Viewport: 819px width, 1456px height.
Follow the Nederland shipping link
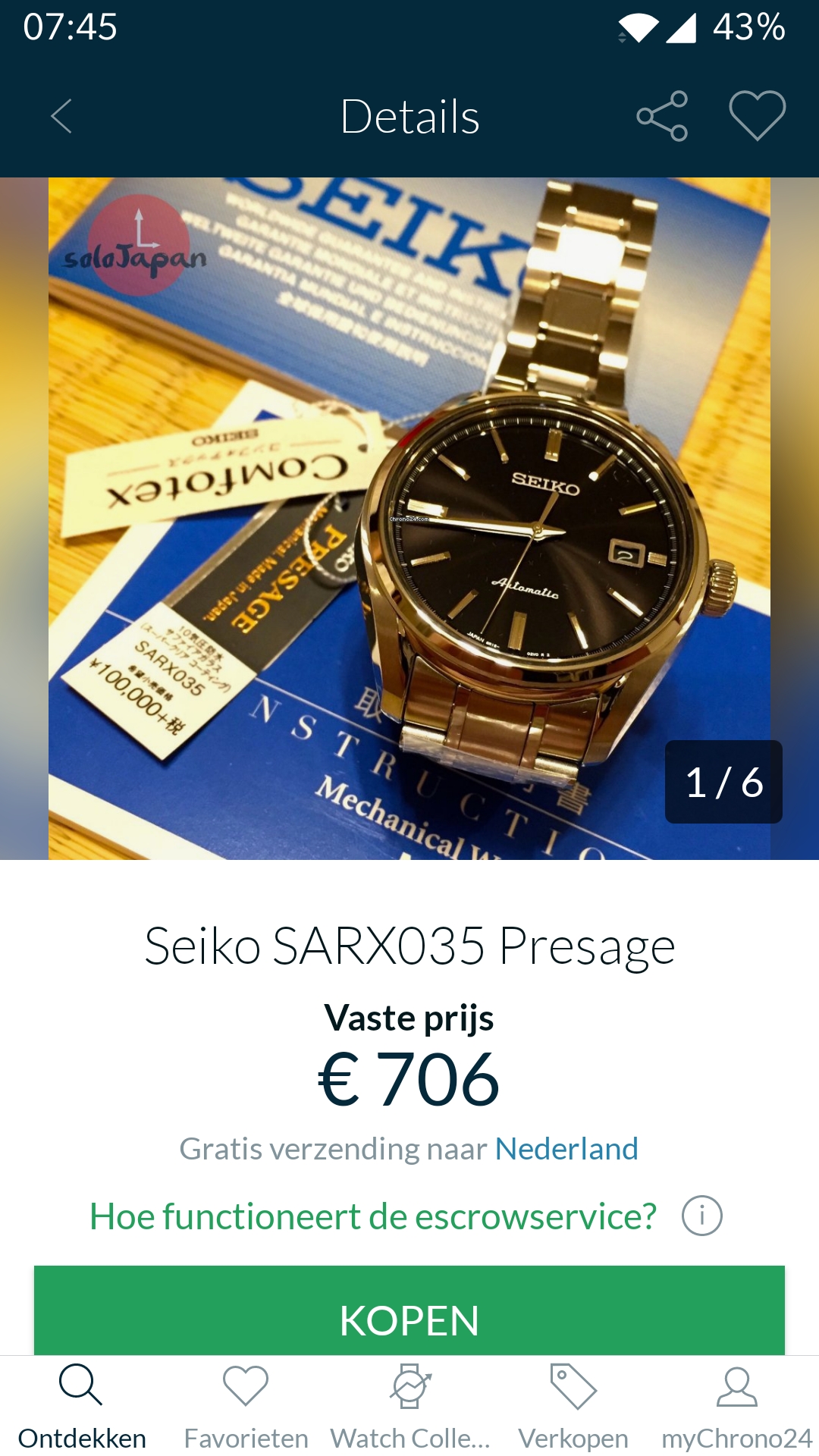566,1149
